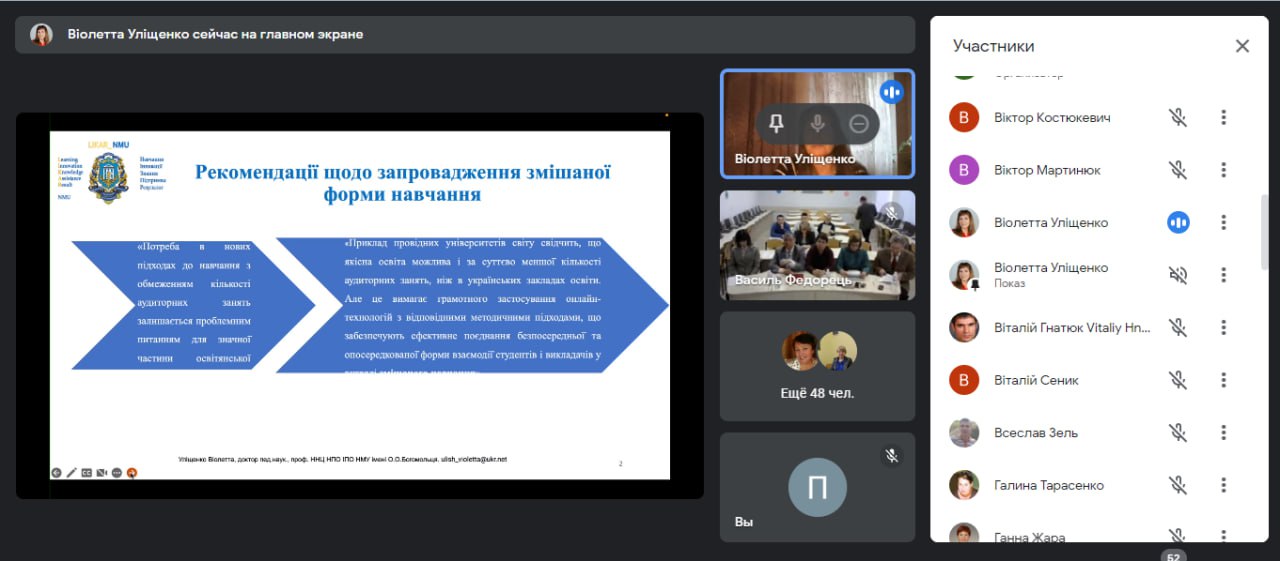Click Василь Федорець video thumbnail
The width and height of the screenshot is (1280, 561).
(x=817, y=245)
